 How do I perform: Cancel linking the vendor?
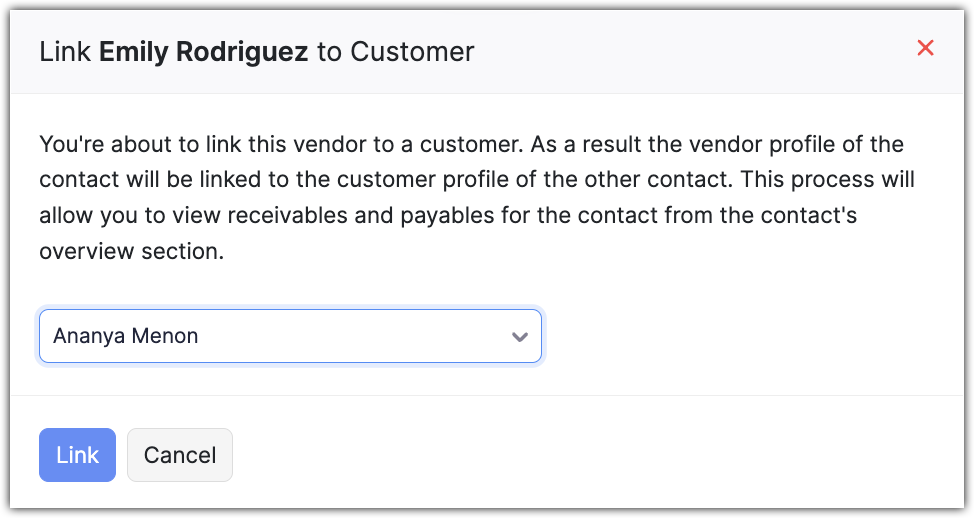pyautogui.click(x=180, y=455)
